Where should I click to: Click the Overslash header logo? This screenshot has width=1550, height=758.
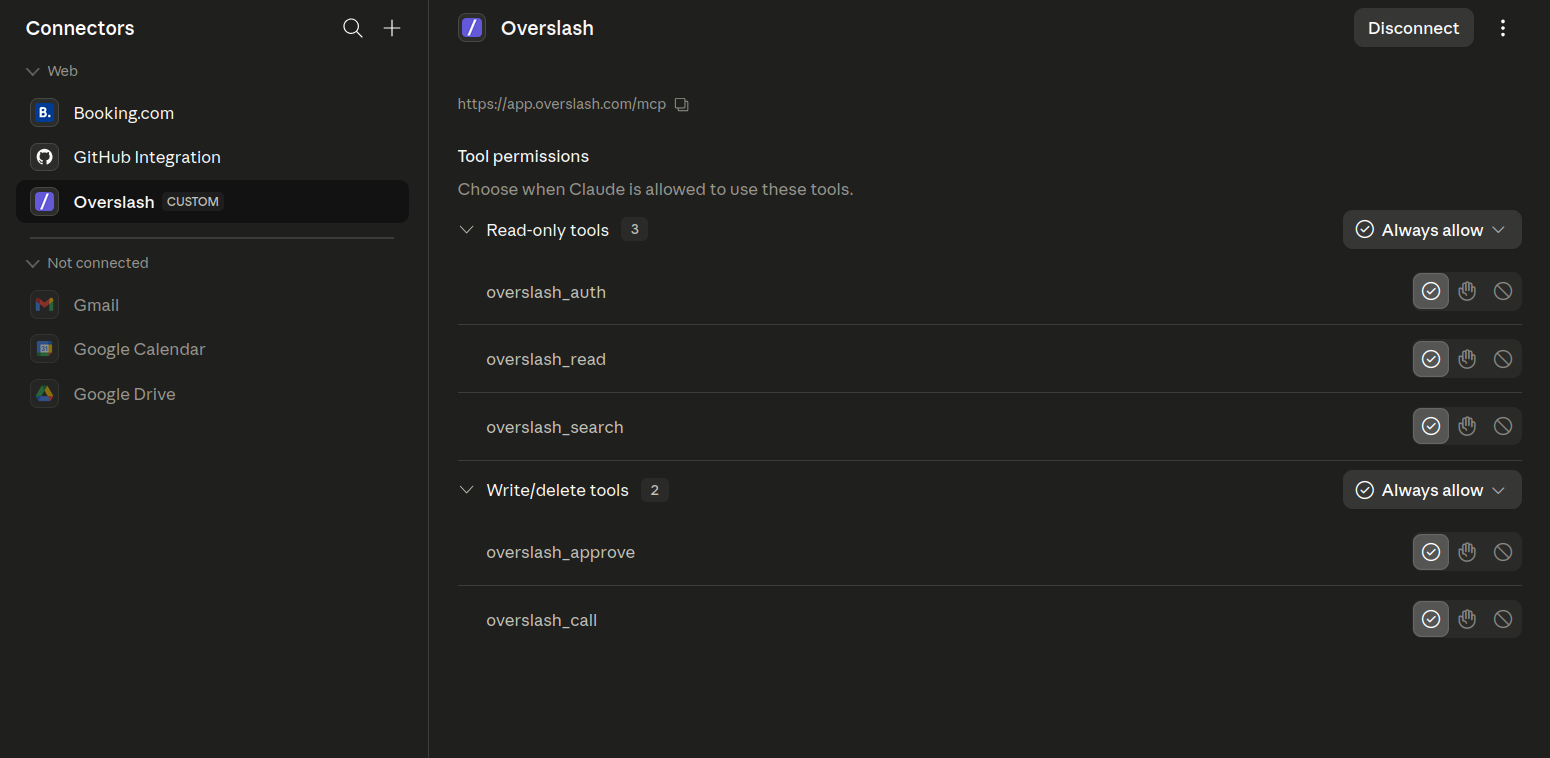[472, 28]
